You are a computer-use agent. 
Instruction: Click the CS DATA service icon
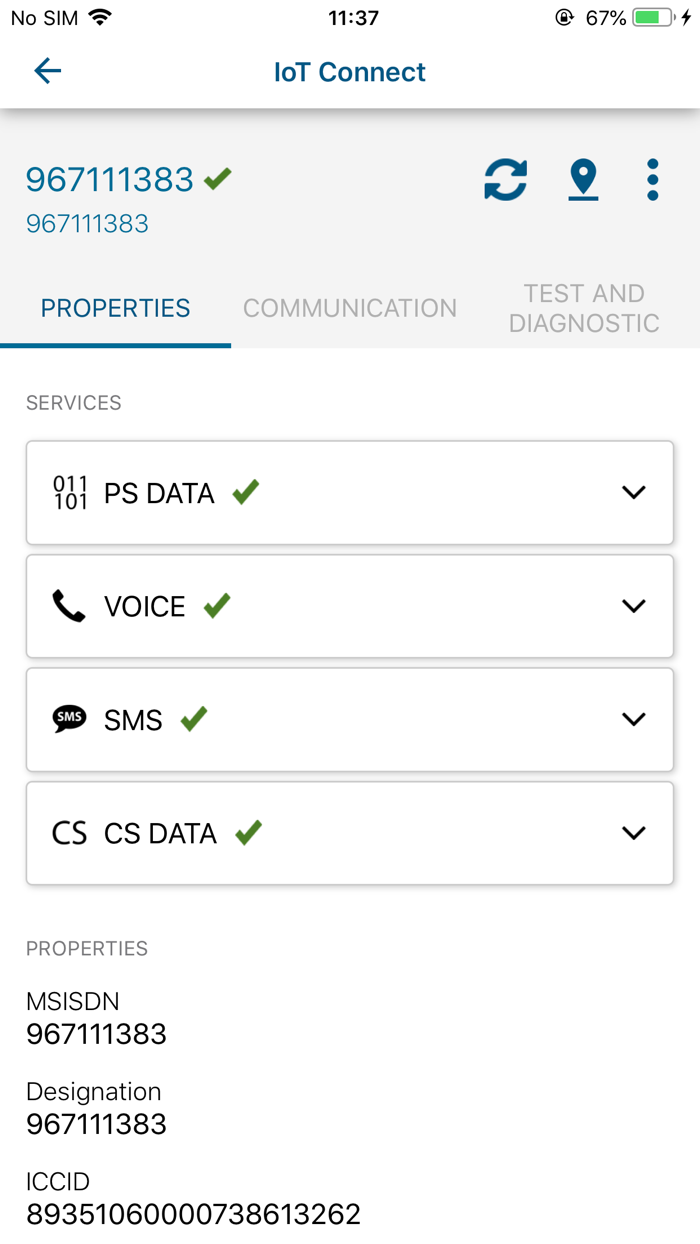click(x=67, y=832)
